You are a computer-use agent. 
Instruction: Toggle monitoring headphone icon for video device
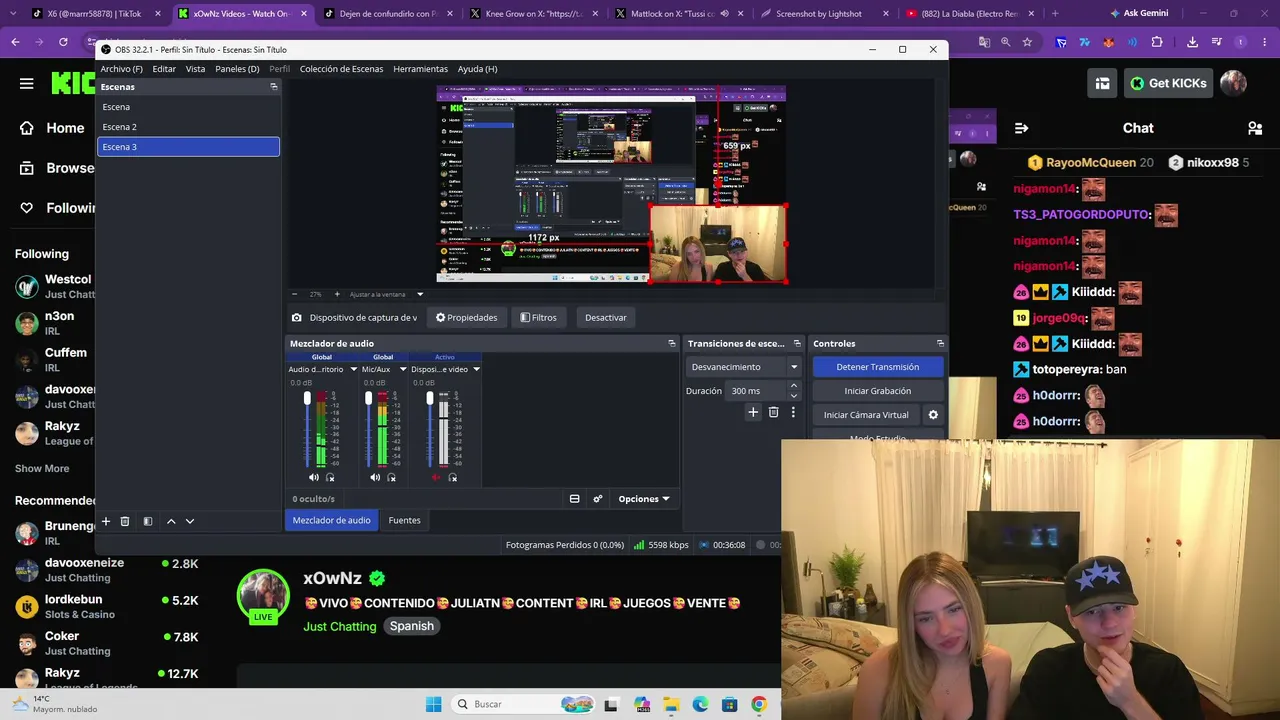pyautogui.click(x=452, y=478)
